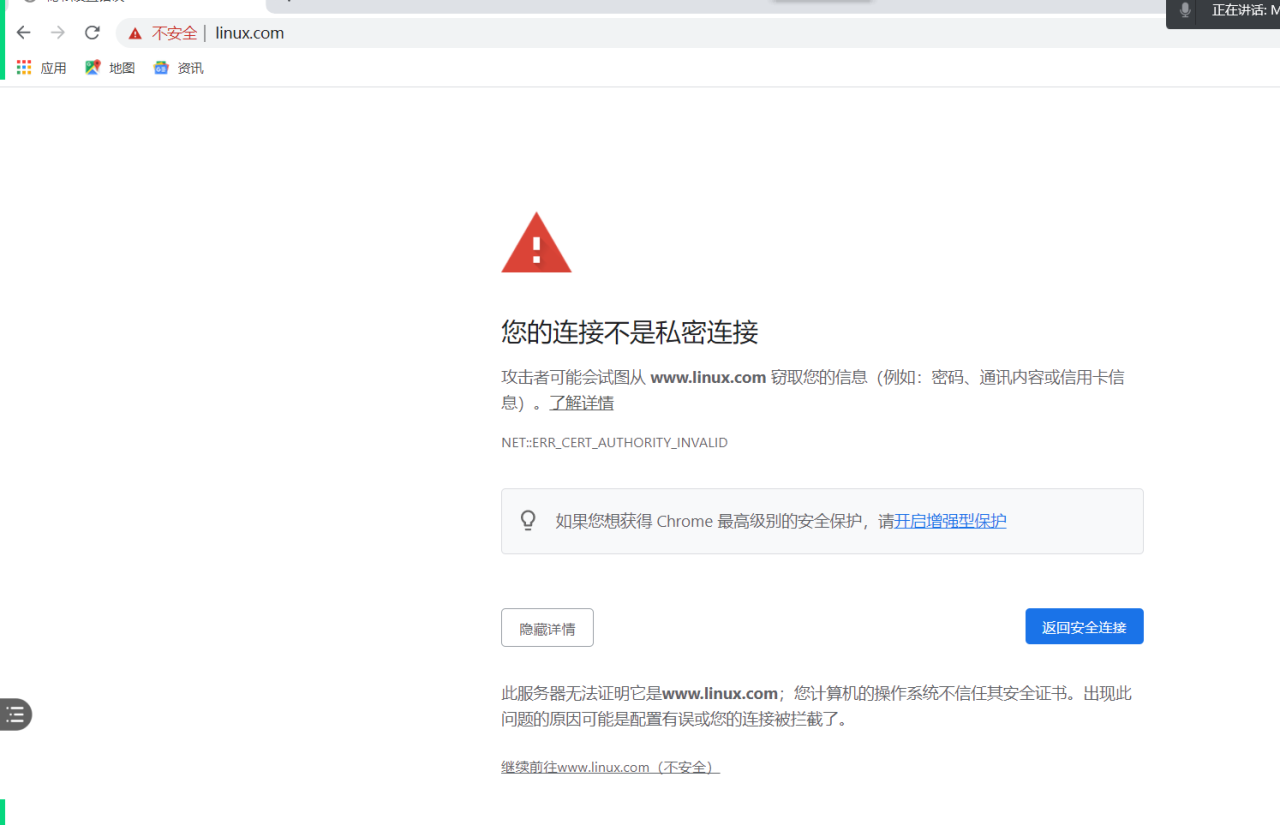Collapse details with the 隐藏详情 button
The width and height of the screenshot is (1280, 825).
click(547, 628)
